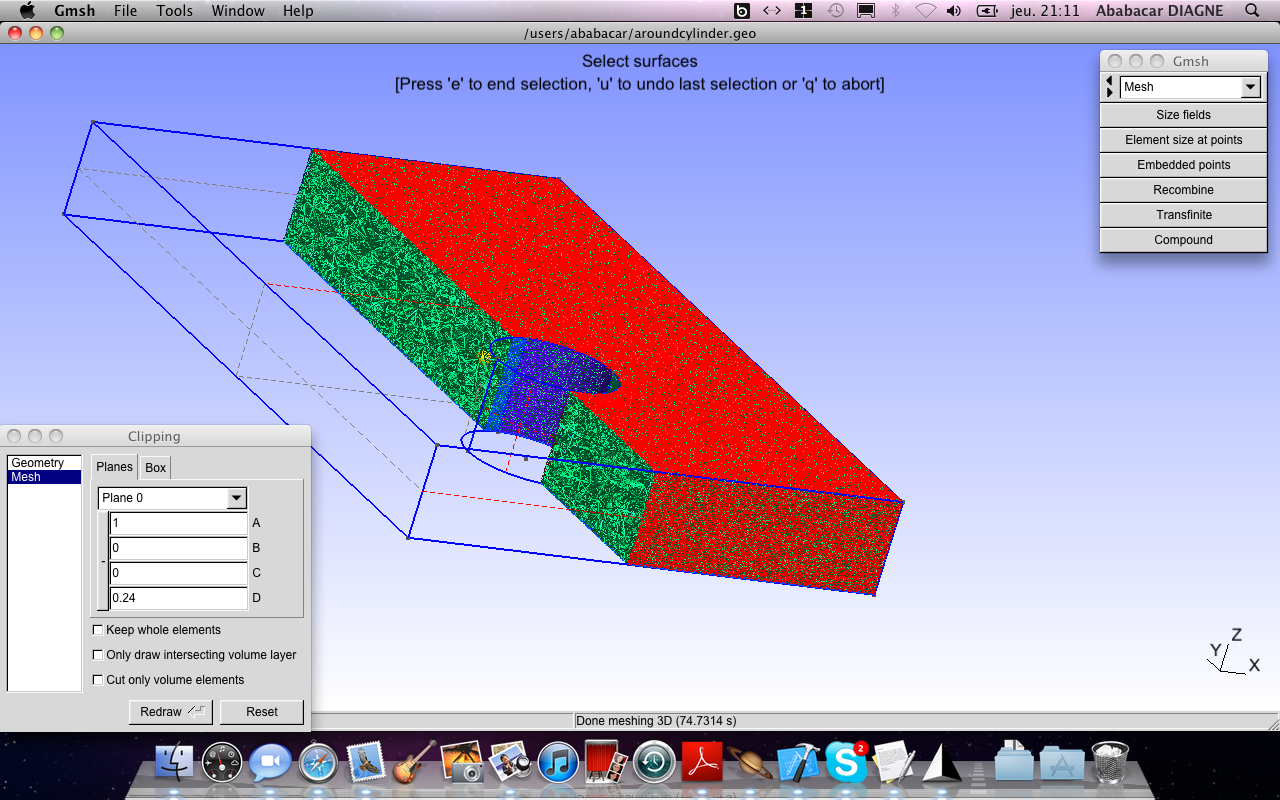This screenshot has height=800, width=1280.
Task: Launch Xcode from the dock
Action: coord(798,763)
